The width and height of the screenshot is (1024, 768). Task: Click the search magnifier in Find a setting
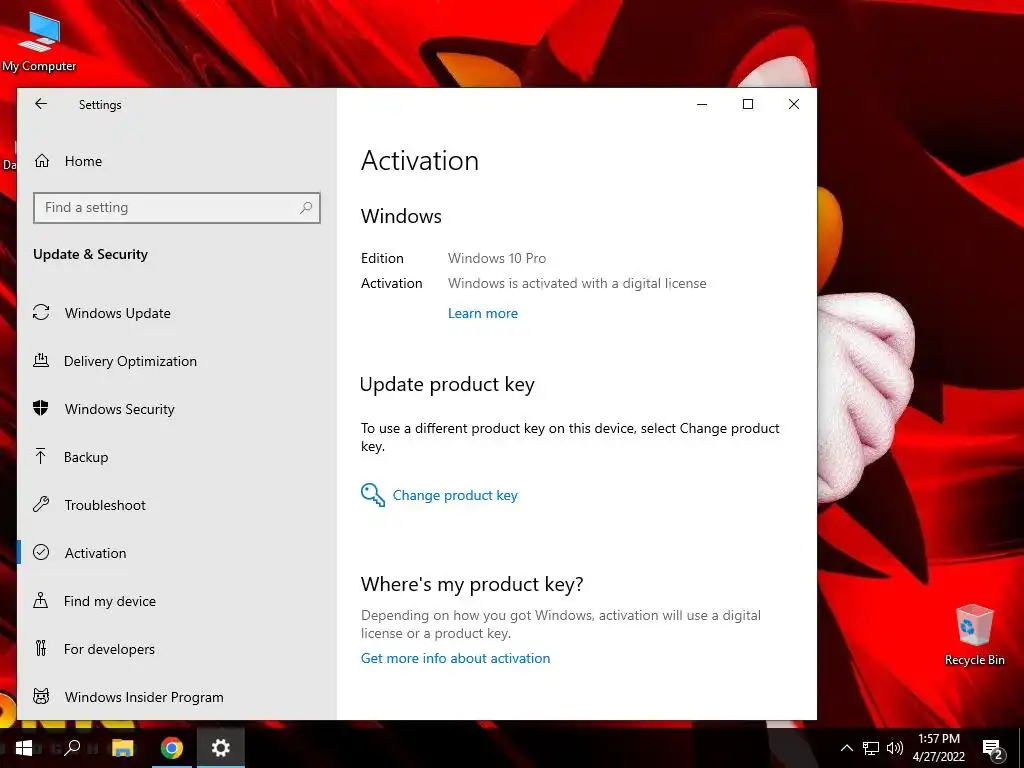(306, 208)
